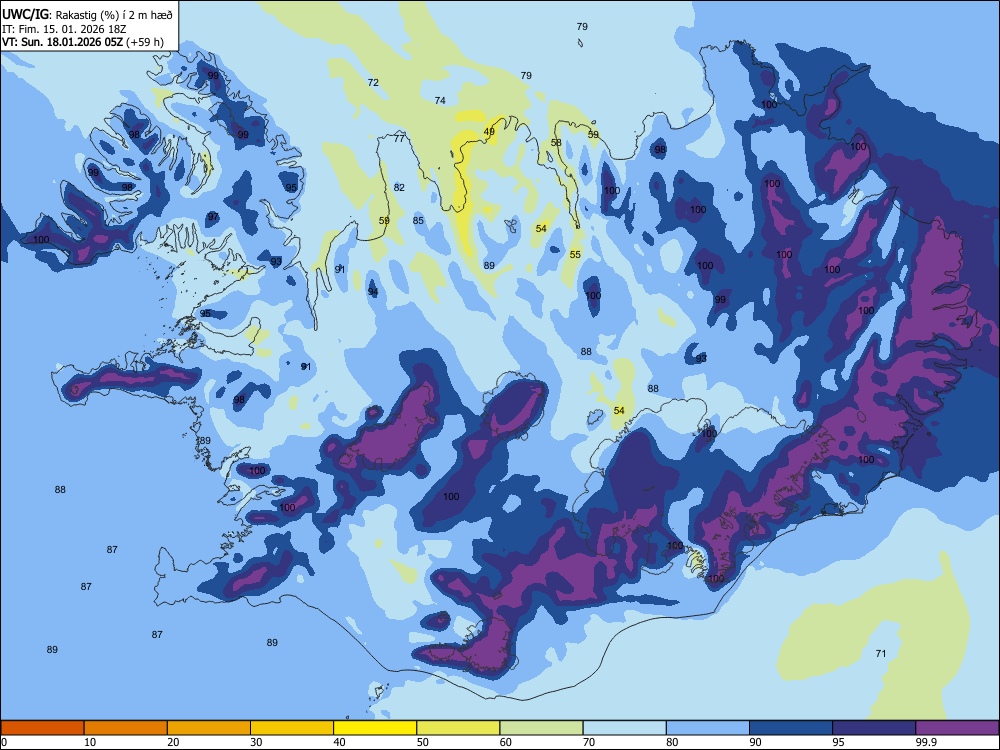
Task: Select the map humidity value '97'
Action: click(x=213, y=217)
